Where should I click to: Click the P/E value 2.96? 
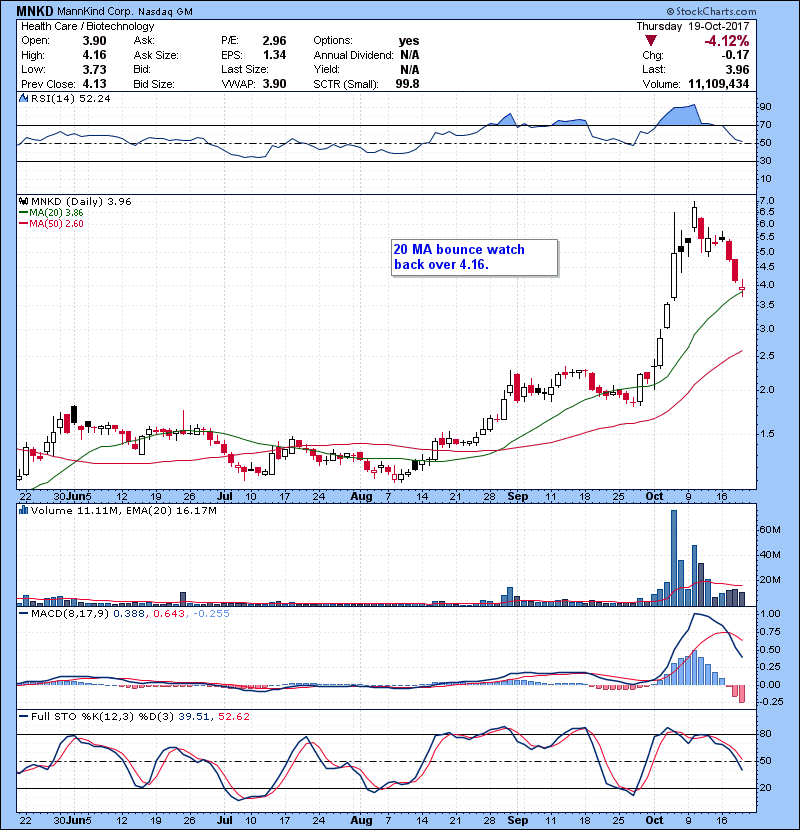pyautogui.click(x=274, y=41)
